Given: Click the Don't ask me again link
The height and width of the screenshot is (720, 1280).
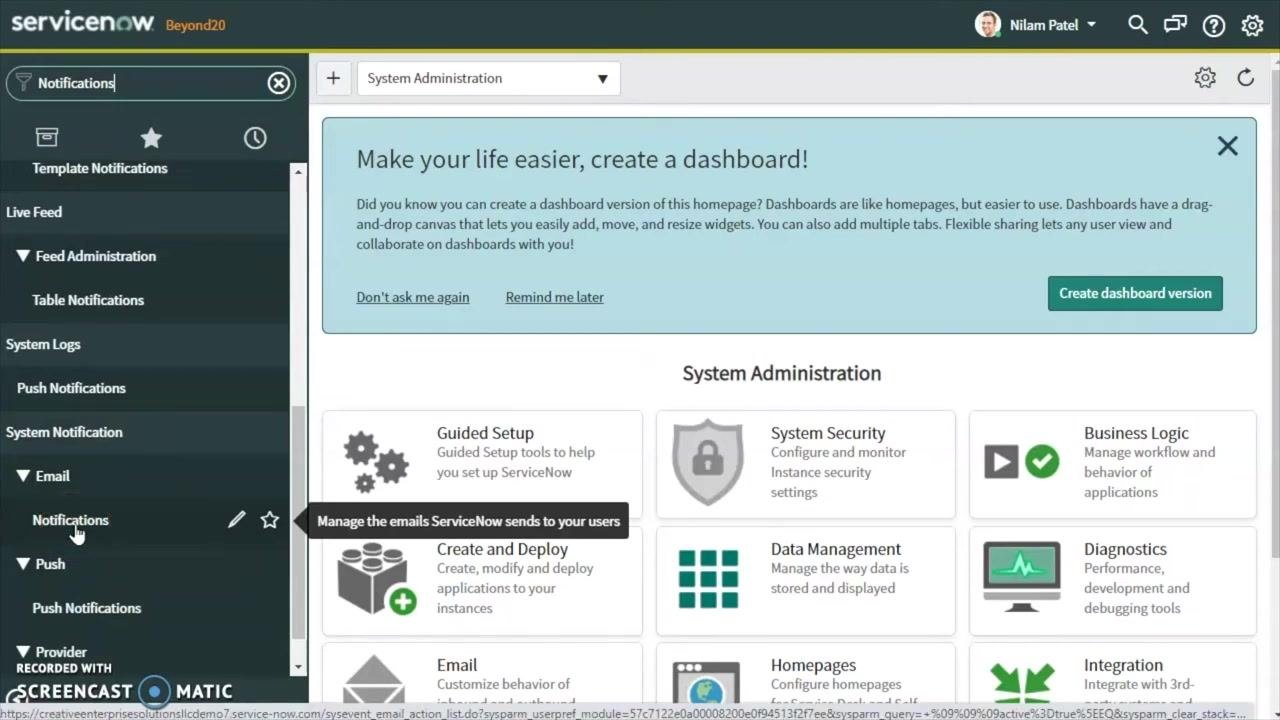Looking at the screenshot, I should (413, 297).
